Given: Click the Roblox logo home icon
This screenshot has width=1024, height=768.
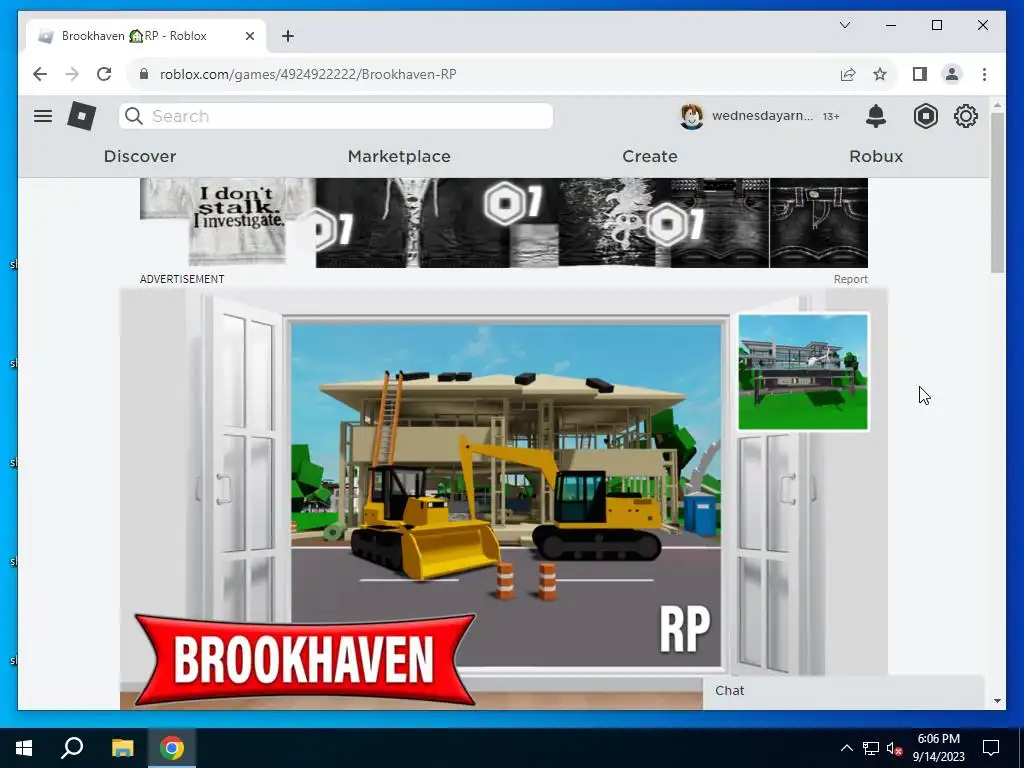Looking at the screenshot, I should tap(82, 116).
